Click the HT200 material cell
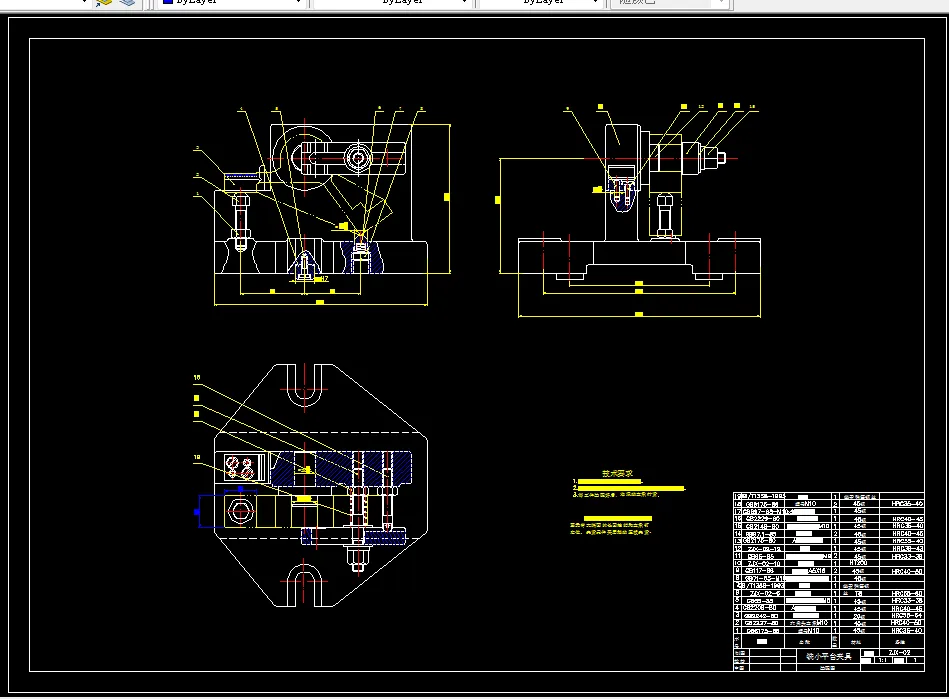Image resolution: width=949 pixels, height=699 pixels. 858,563
